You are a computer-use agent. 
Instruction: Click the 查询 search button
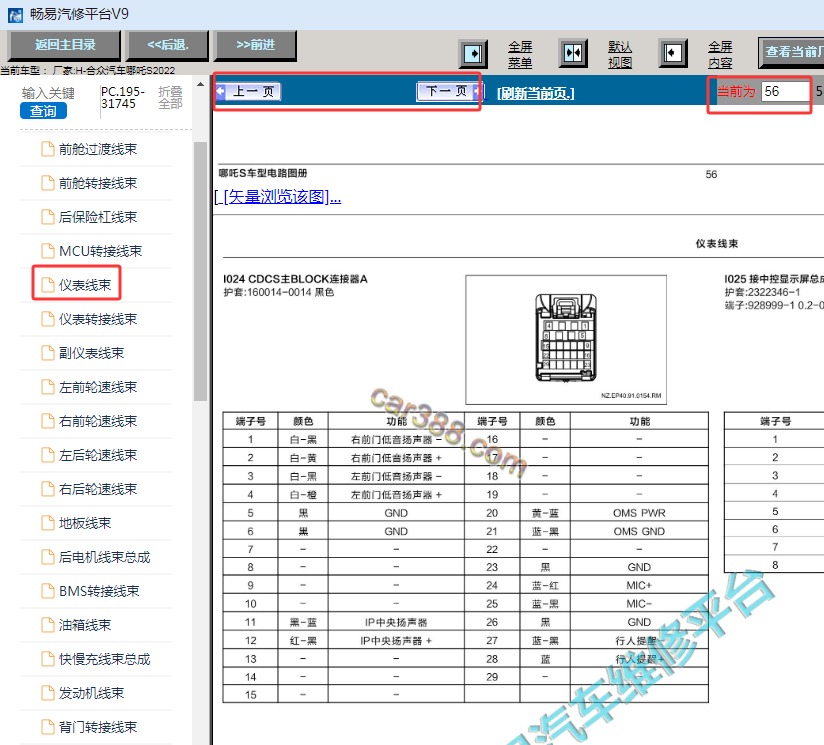click(x=43, y=111)
